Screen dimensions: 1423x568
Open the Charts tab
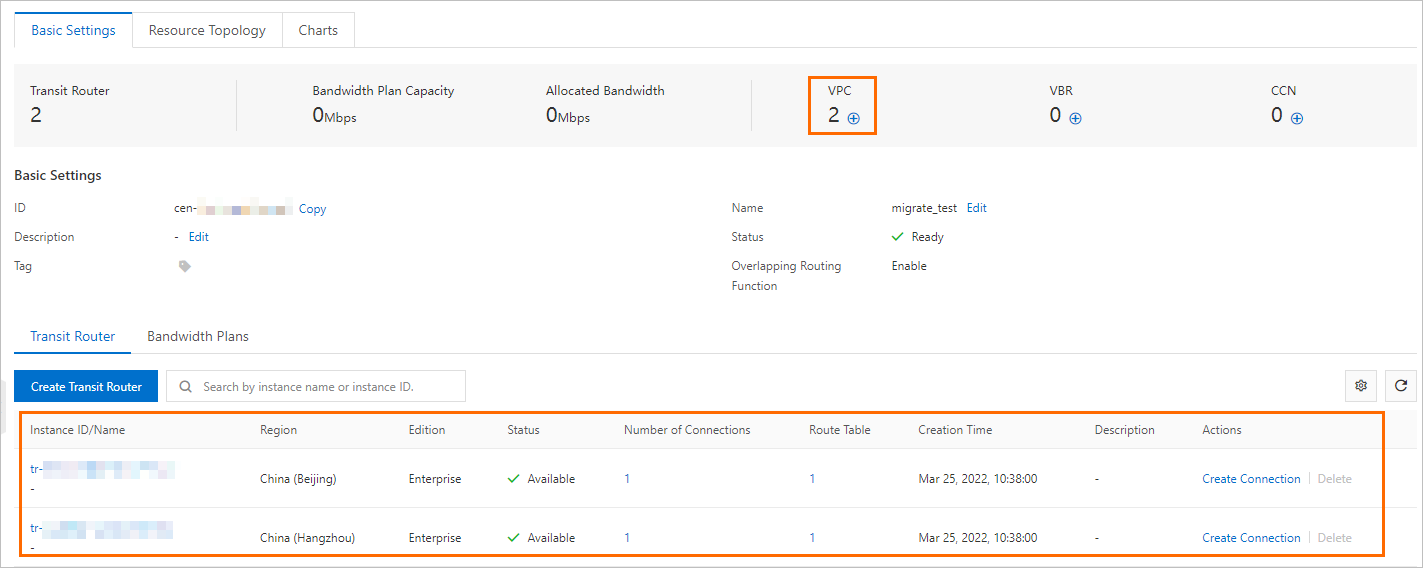pos(318,30)
